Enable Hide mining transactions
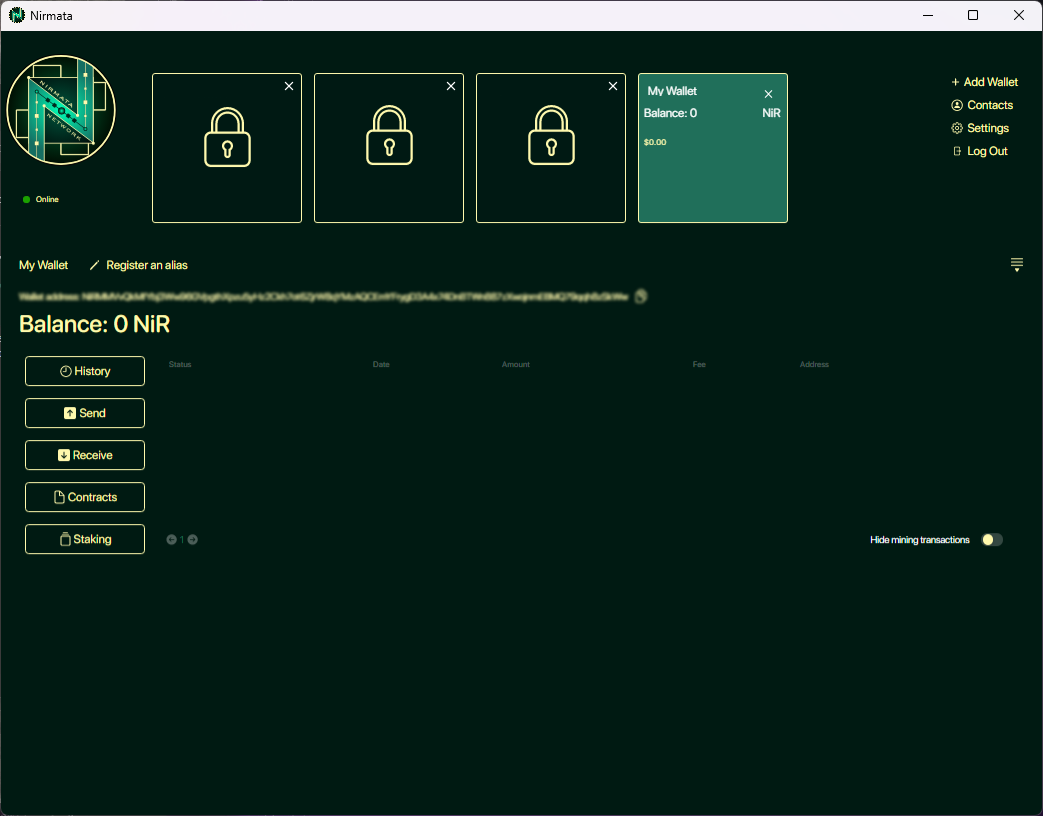The width and height of the screenshot is (1043, 816). [x=991, y=539]
